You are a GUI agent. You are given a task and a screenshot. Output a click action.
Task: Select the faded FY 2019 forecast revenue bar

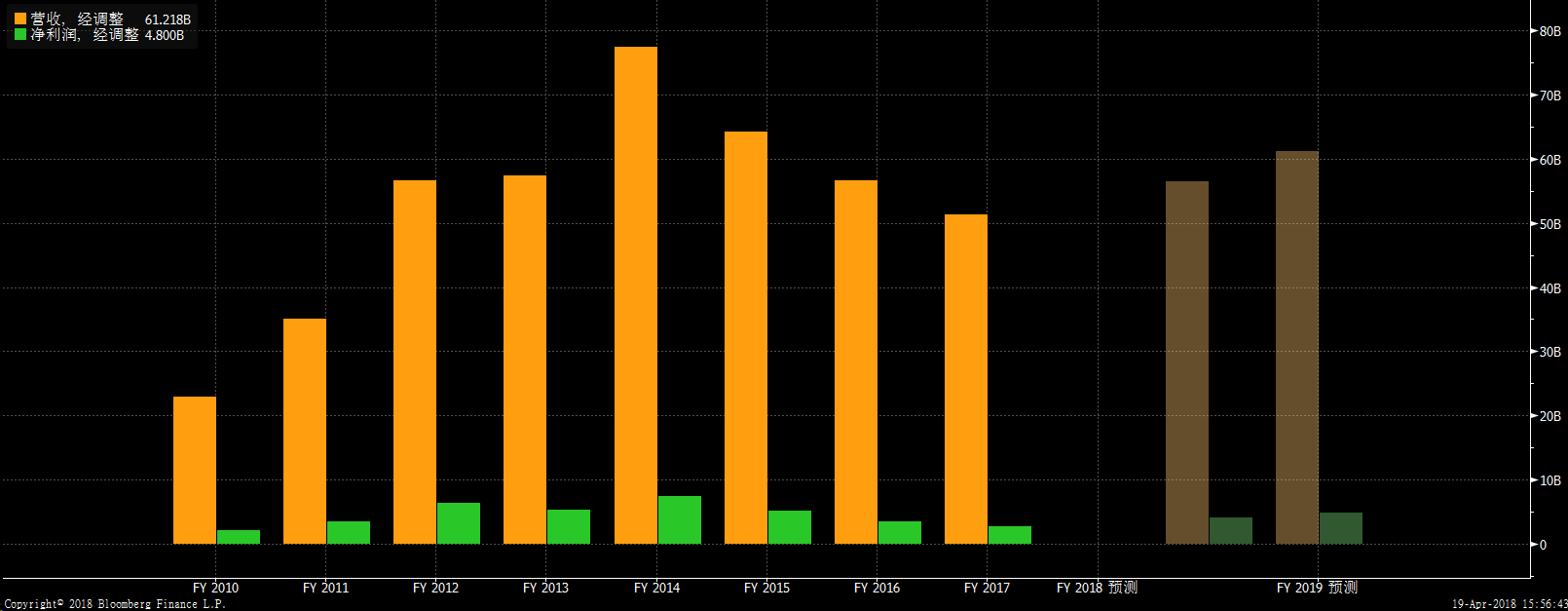[1296, 347]
